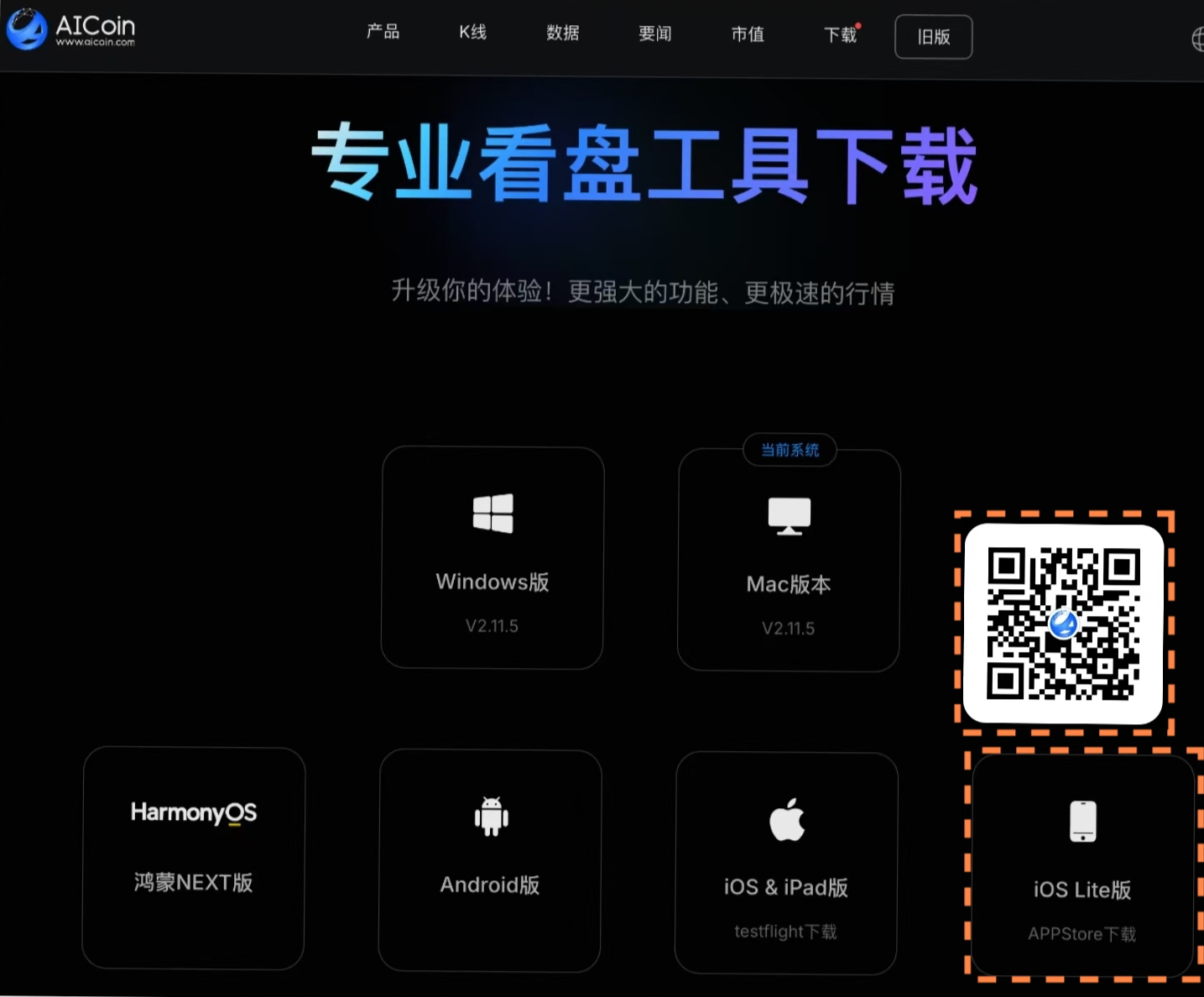Viewport: 1204px width, 997px height.
Task: Open the 市值 menu item
Action: click(748, 34)
